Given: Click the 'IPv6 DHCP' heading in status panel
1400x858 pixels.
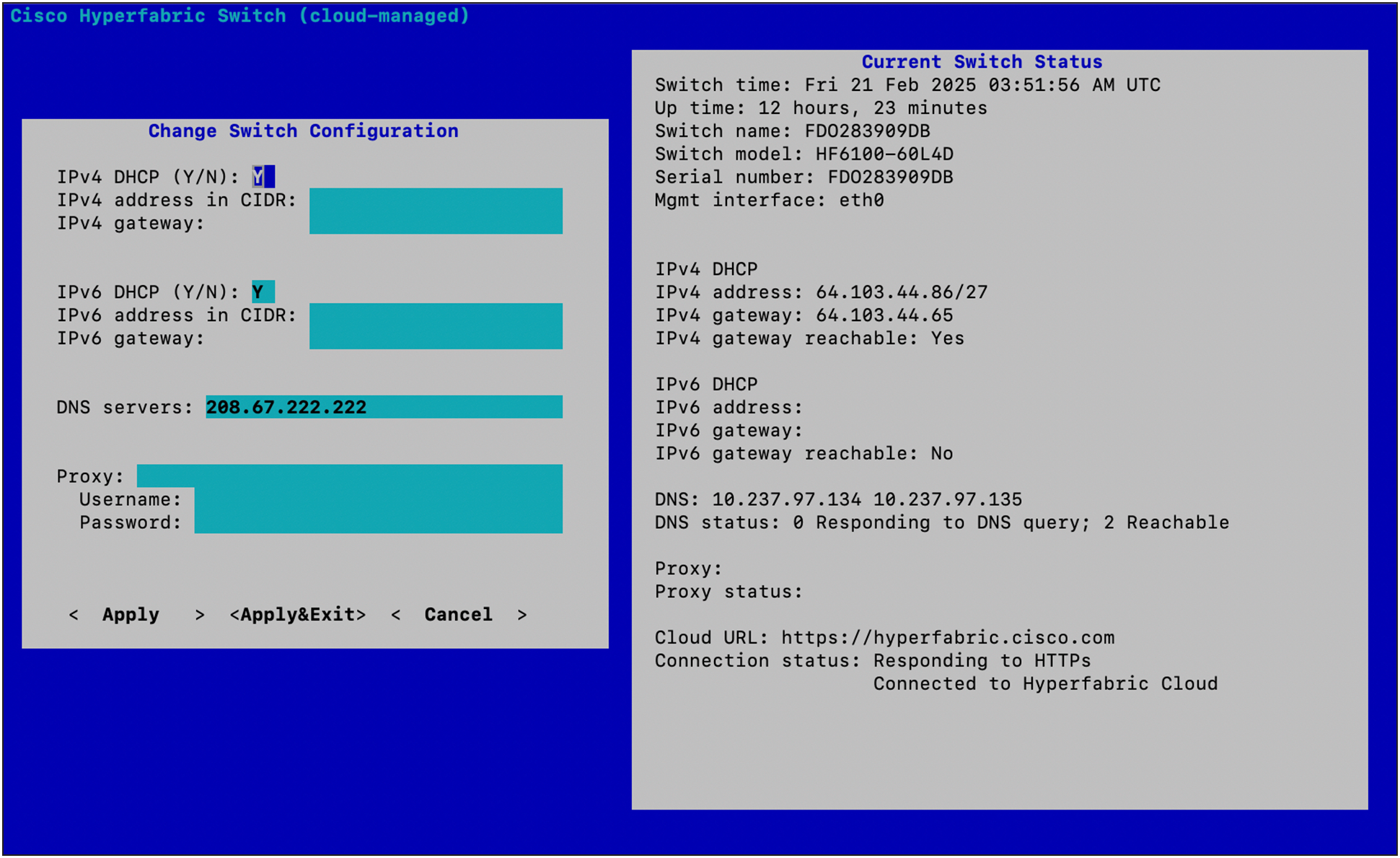Looking at the screenshot, I should 706,385.
